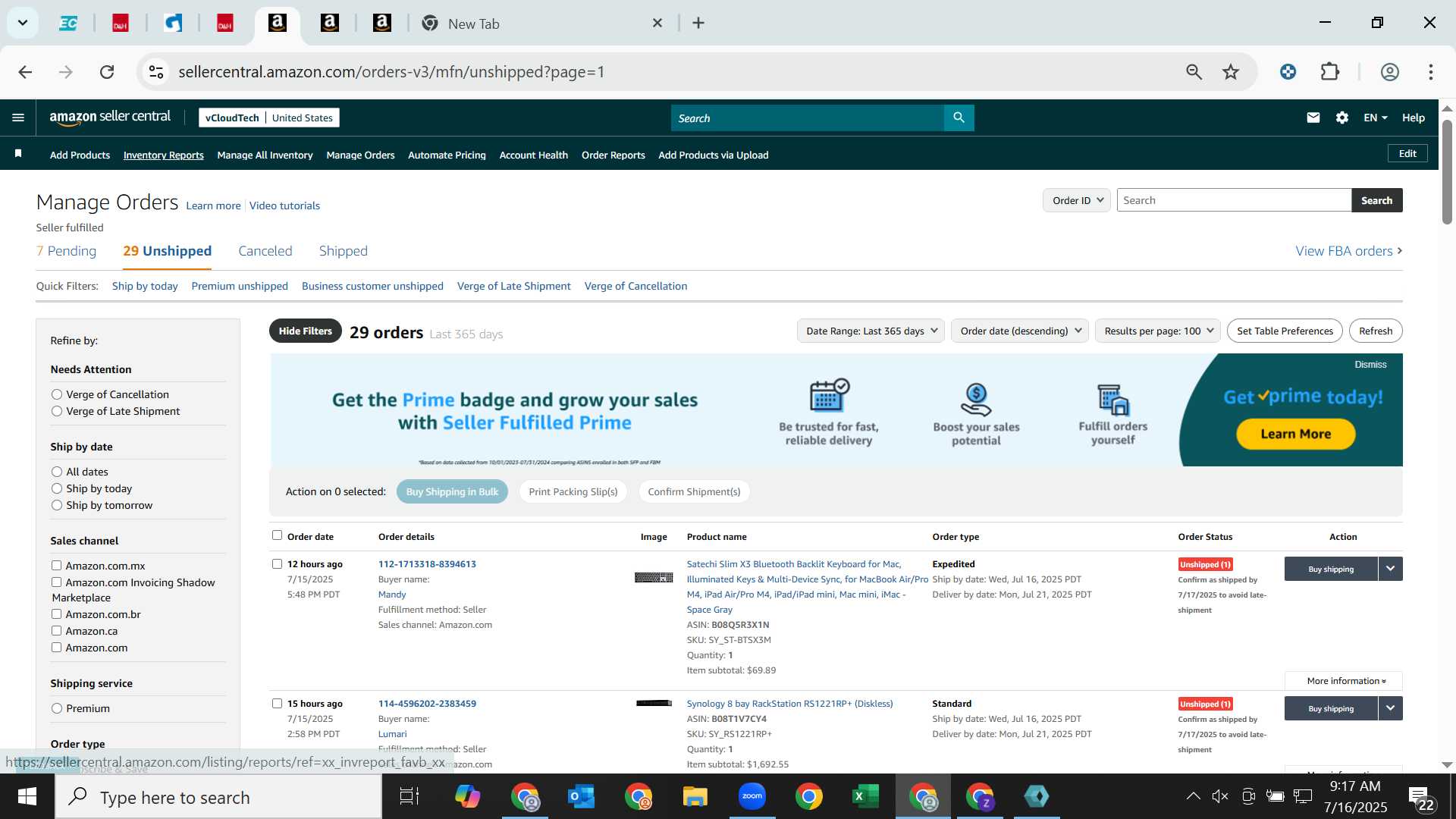Select Verge of Late Shipment radio button
Screen dimensions: 1456x819
point(57,411)
